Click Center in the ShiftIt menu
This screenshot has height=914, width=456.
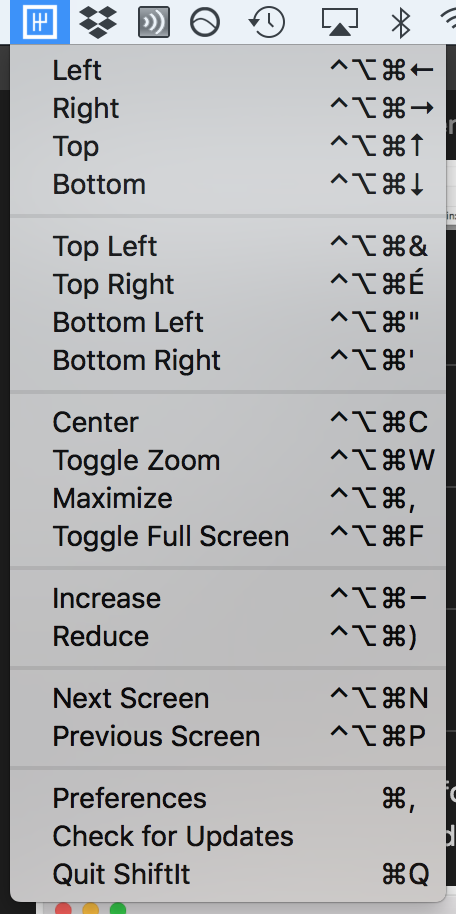click(x=228, y=423)
